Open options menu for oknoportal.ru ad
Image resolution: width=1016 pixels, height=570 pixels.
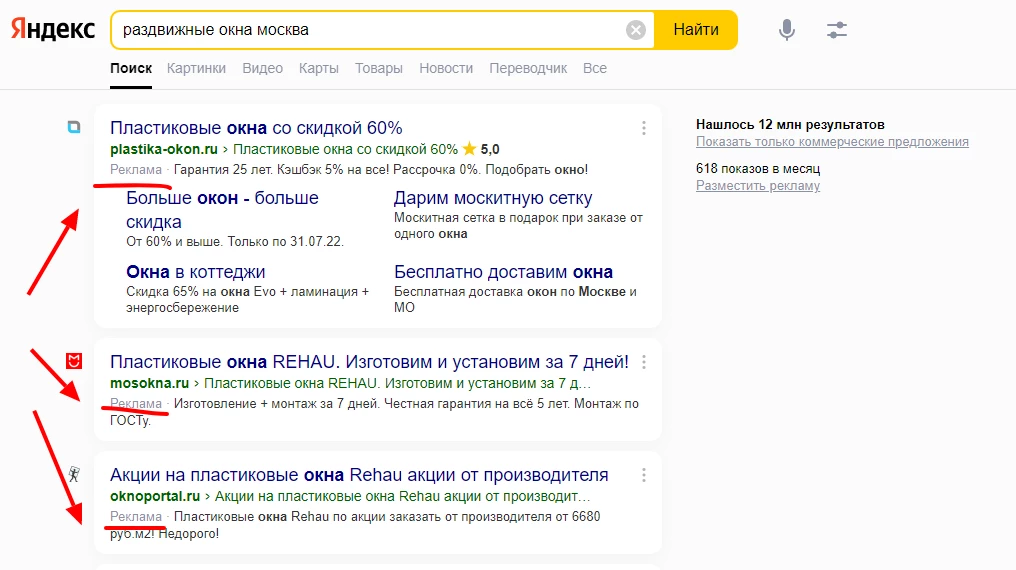pyautogui.click(x=643, y=475)
